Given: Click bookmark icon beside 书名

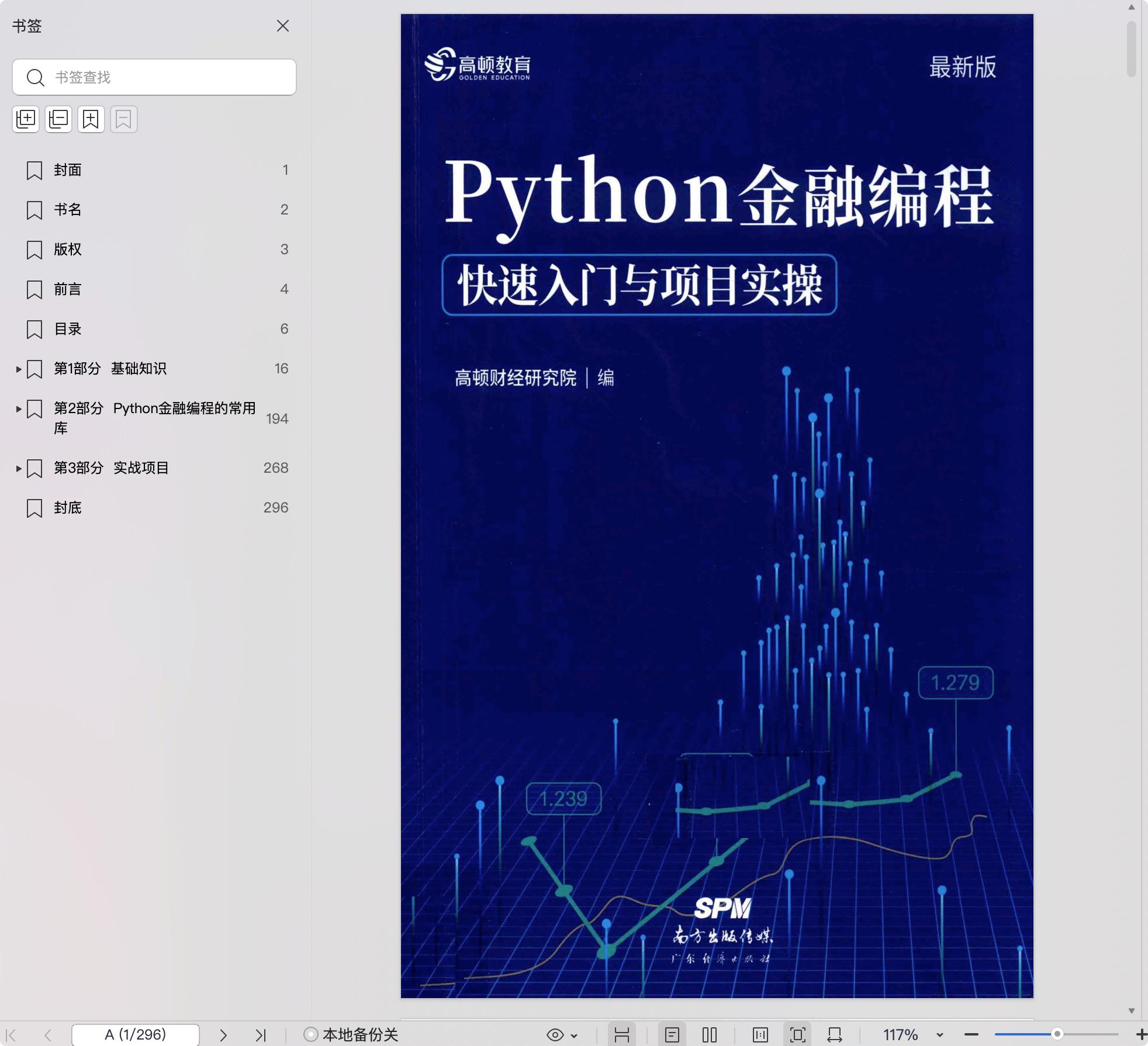Looking at the screenshot, I should click(x=34, y=210).
